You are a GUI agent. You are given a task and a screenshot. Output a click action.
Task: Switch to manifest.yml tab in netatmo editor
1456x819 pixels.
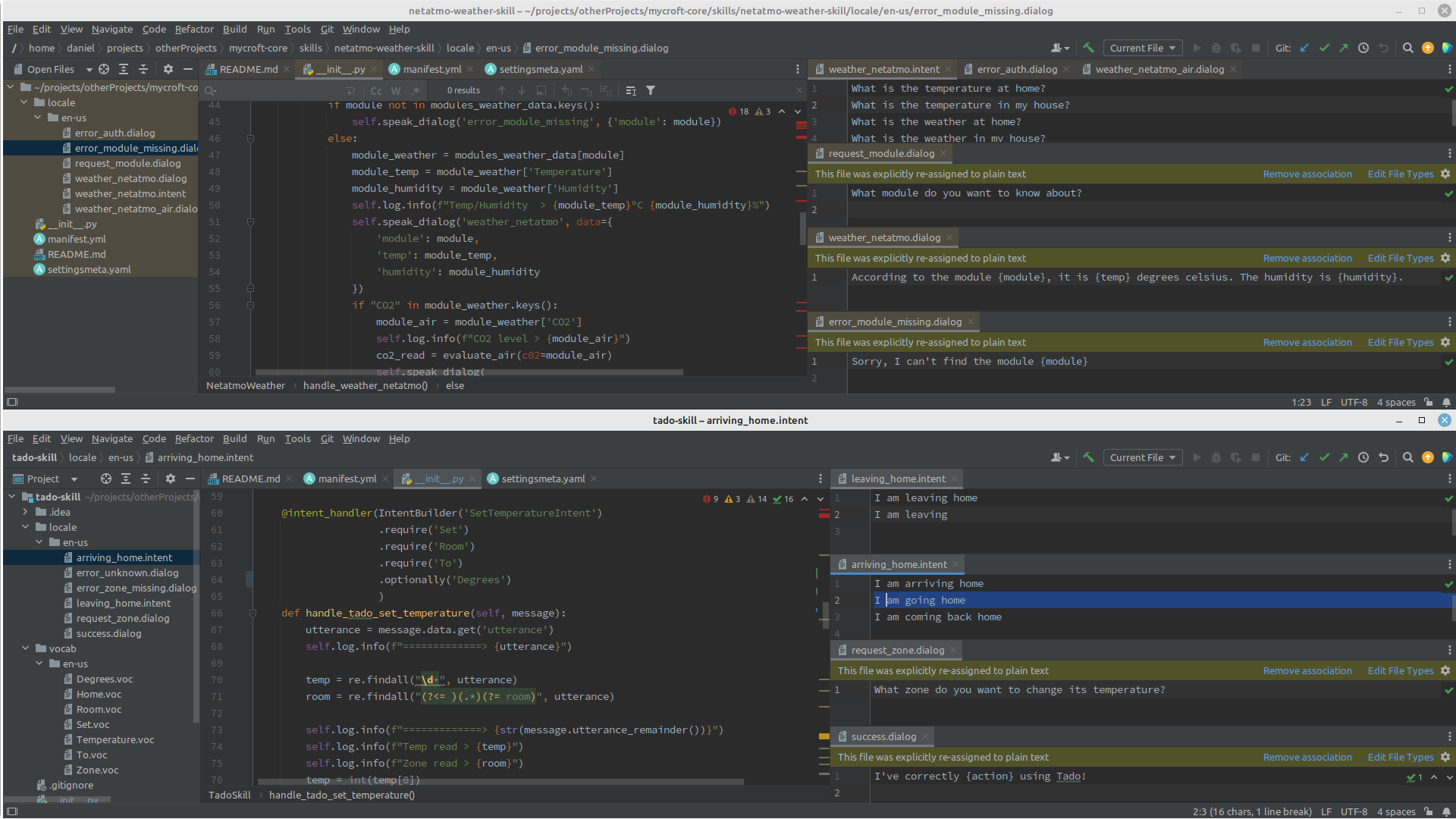tap(431, 69)
